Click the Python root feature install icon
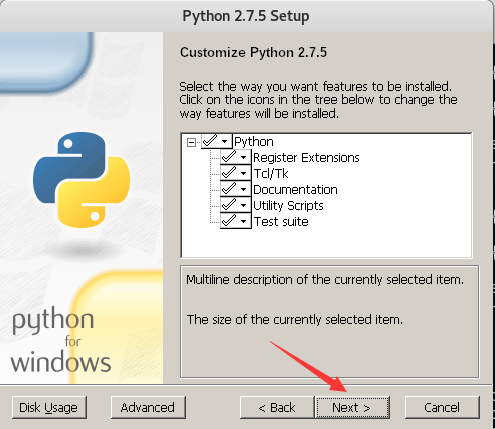This screenshot has height=429, width=495. click(x=216, y=141)
